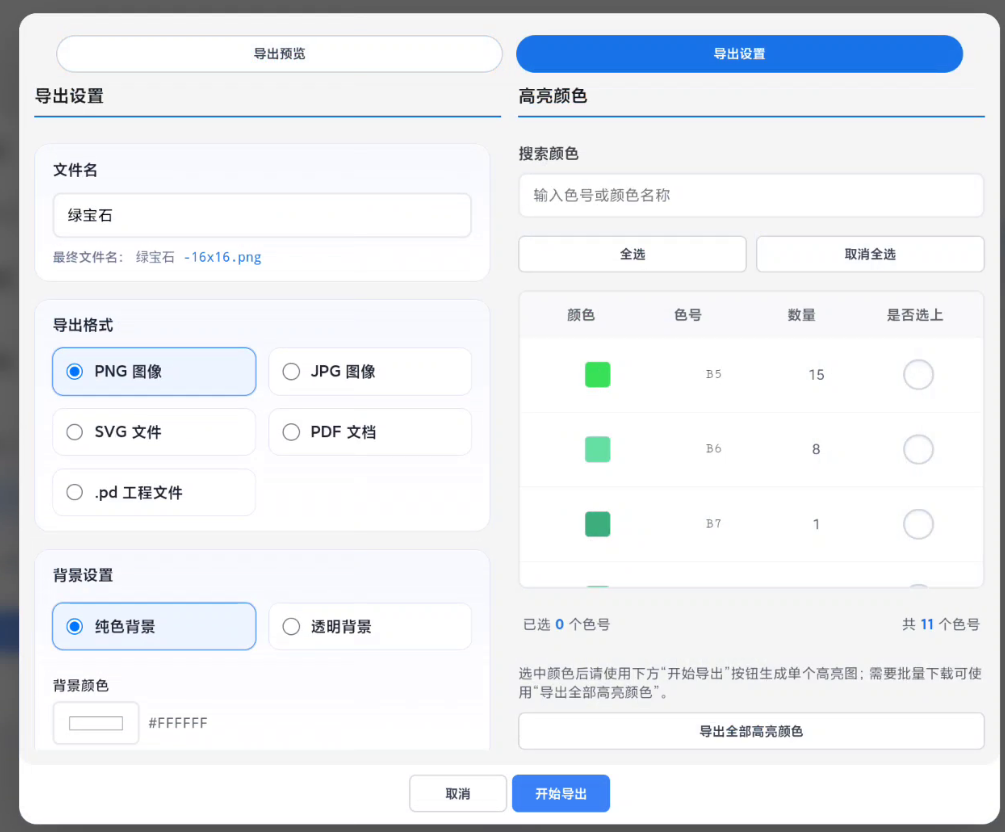Click the 取消全选 button

(x=869, y=254)
